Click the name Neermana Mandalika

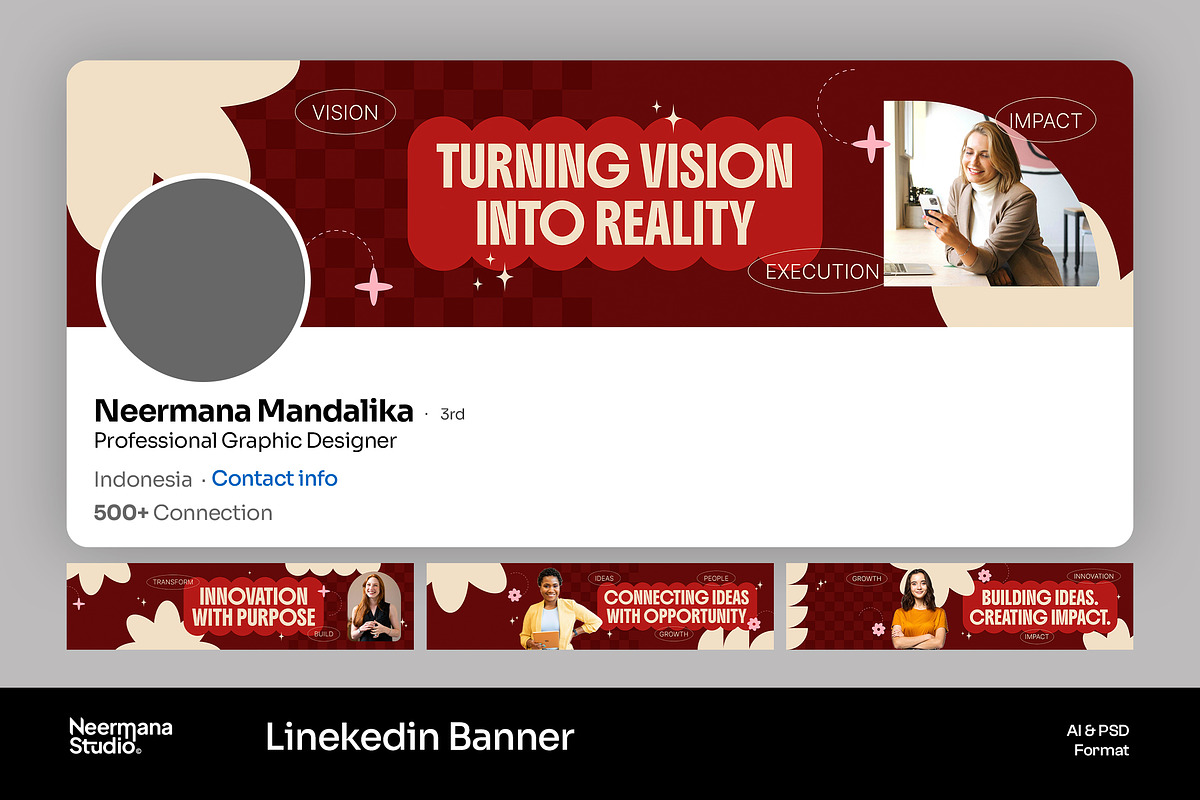click(253, 411)
